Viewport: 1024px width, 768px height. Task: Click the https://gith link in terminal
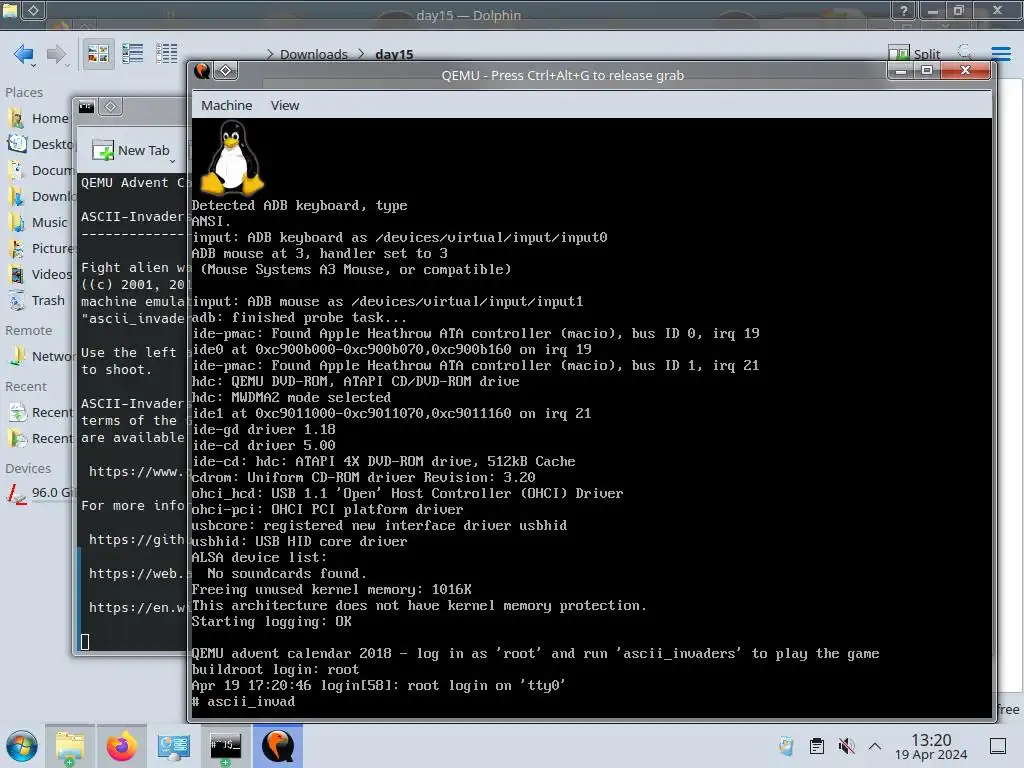coord(136,539)
